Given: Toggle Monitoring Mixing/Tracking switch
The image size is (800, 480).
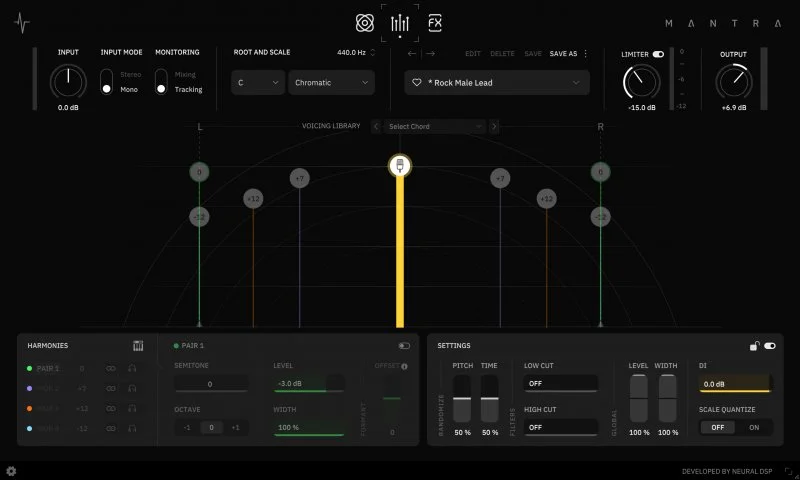Looking at the screenshot, I should tap(161, 82).
